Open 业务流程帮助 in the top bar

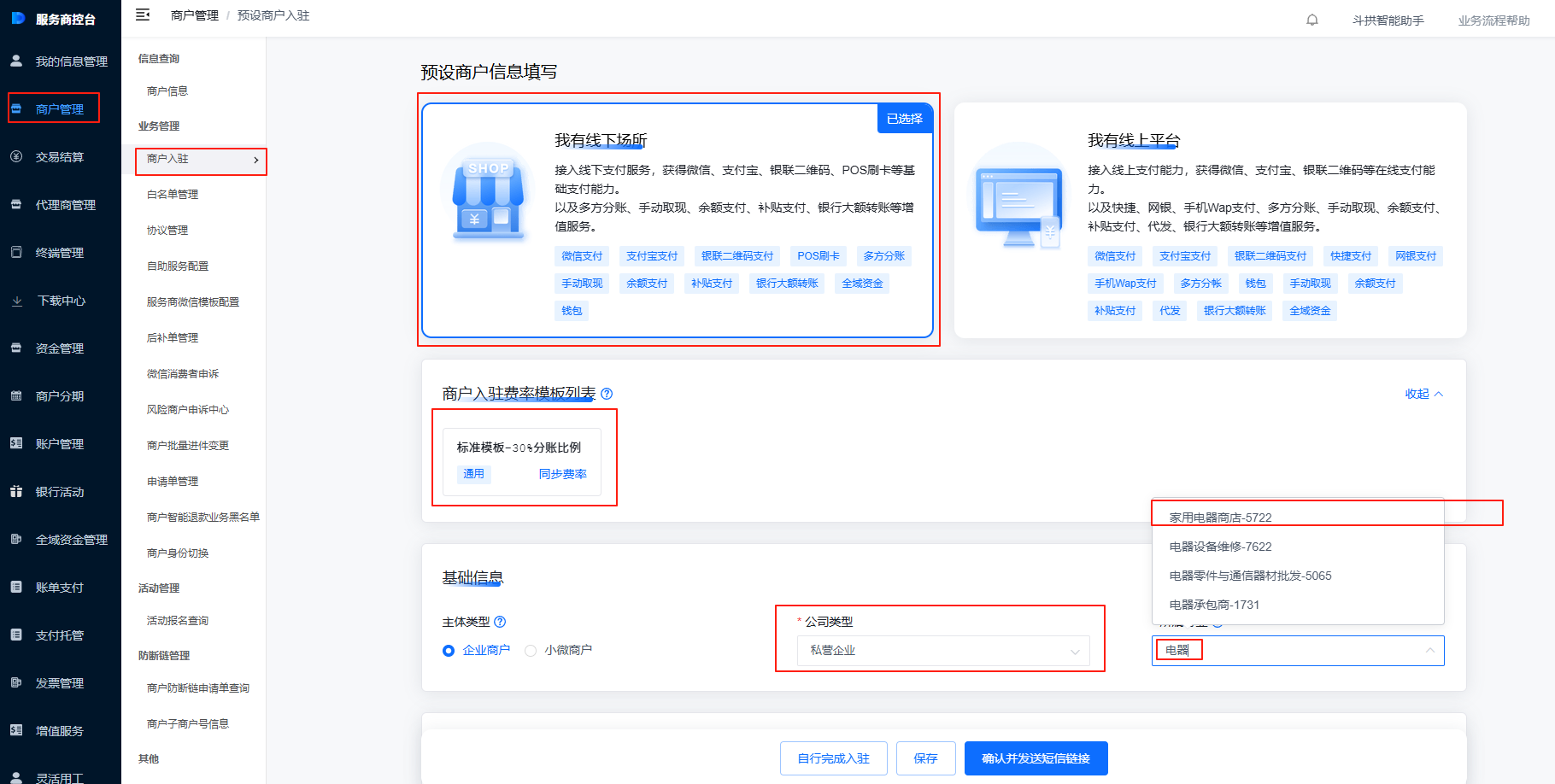pyautogui.click(x=1494, y=20)
